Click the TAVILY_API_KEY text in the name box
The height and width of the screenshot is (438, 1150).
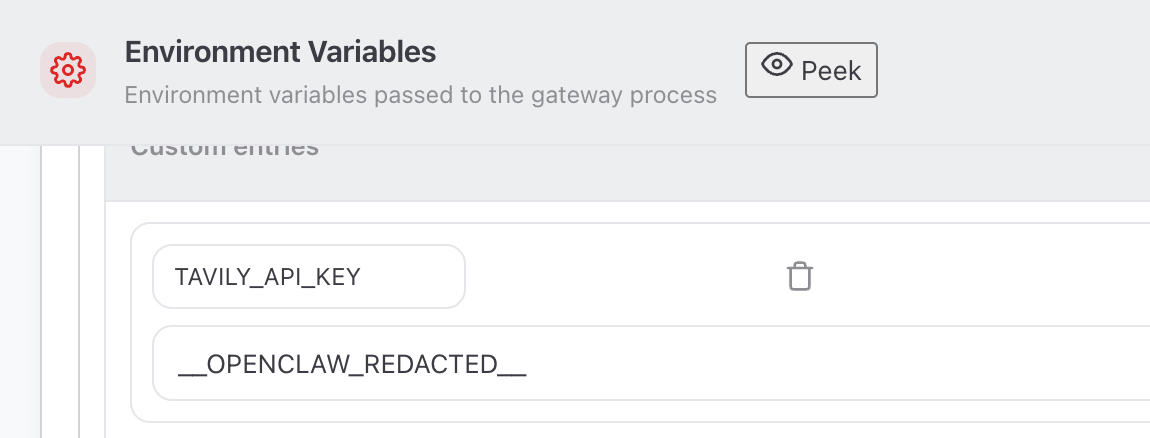[267, 277]
